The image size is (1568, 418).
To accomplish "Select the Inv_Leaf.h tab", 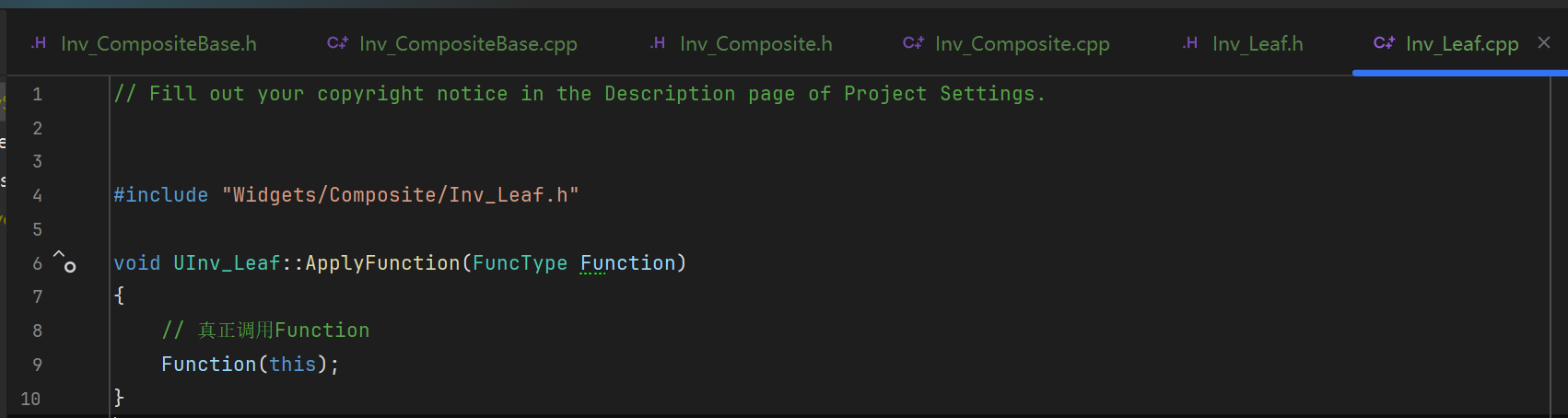I will (1258, 43).
